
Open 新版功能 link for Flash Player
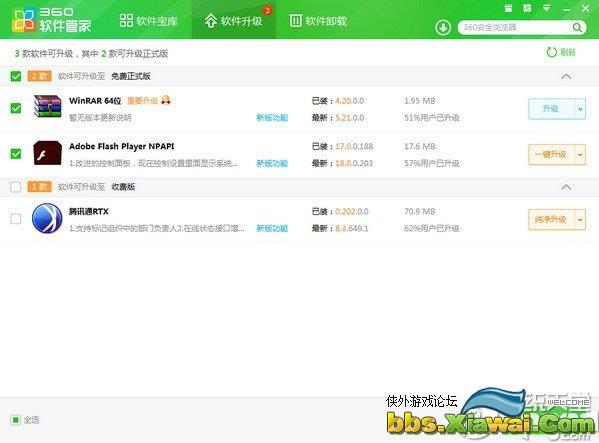272,163
